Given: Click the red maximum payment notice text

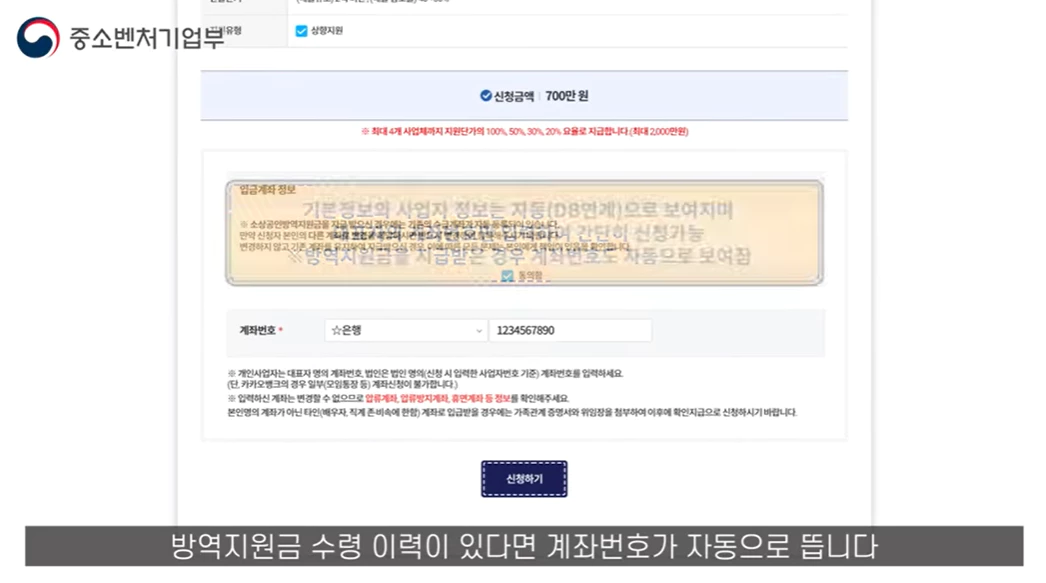Looking at the screenshot, I should point(524,131).
